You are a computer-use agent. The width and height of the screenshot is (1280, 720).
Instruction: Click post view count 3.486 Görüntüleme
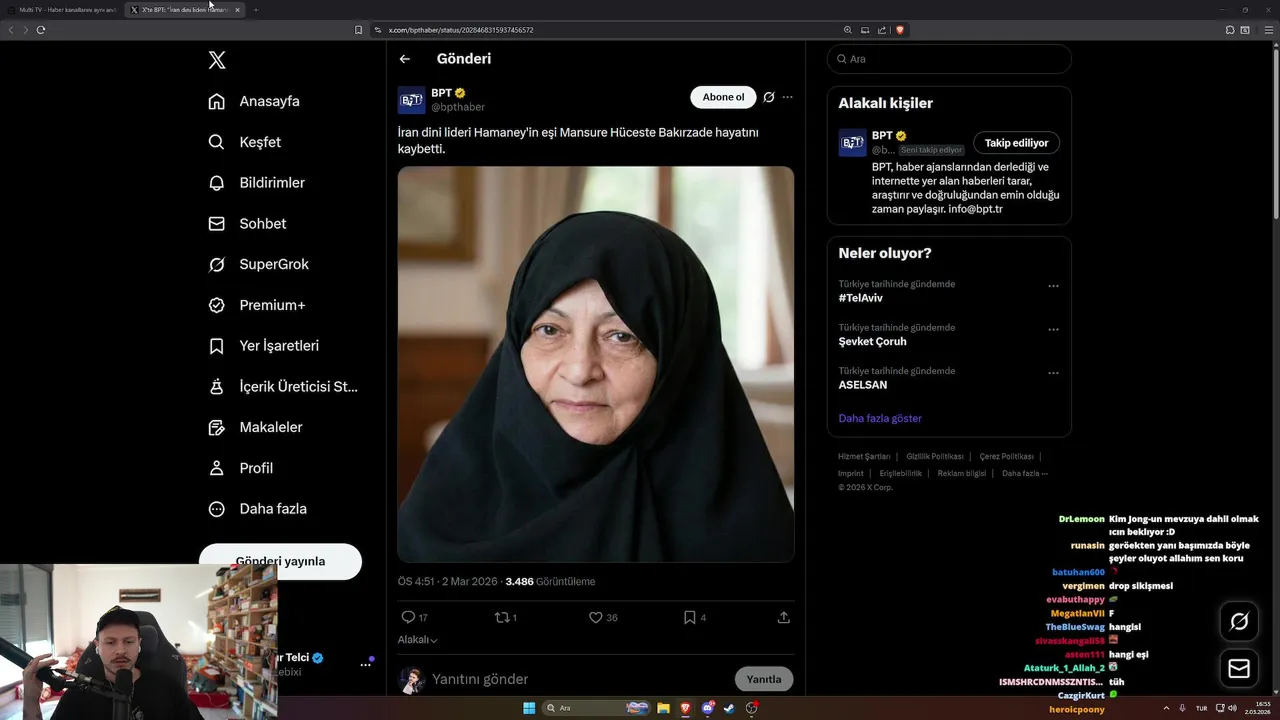[550, 581]
